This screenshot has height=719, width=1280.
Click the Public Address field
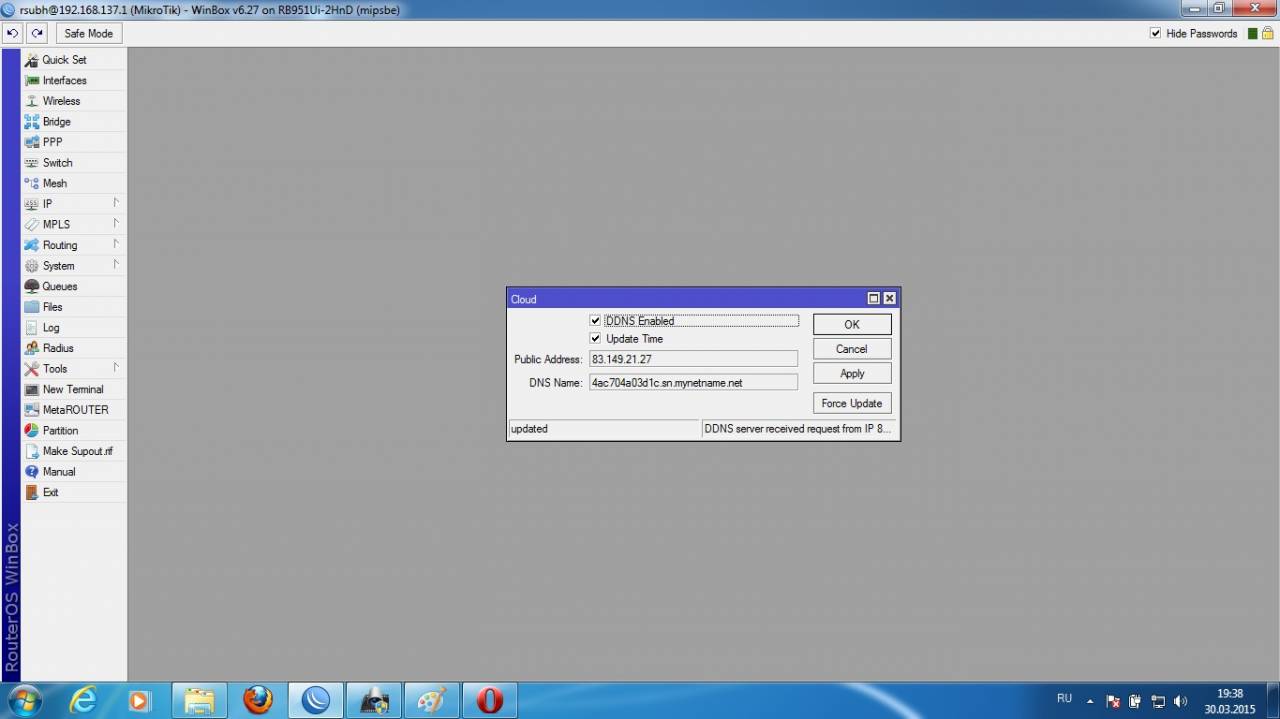pyautogui.click(x=693, y=359)
